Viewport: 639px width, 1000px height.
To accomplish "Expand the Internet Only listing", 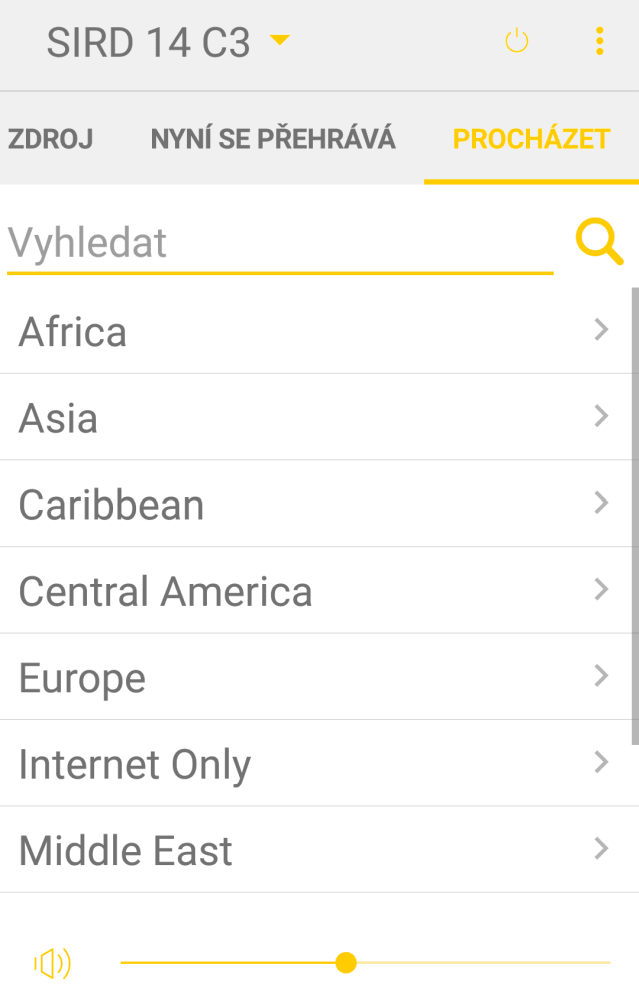I will [300, 763].
